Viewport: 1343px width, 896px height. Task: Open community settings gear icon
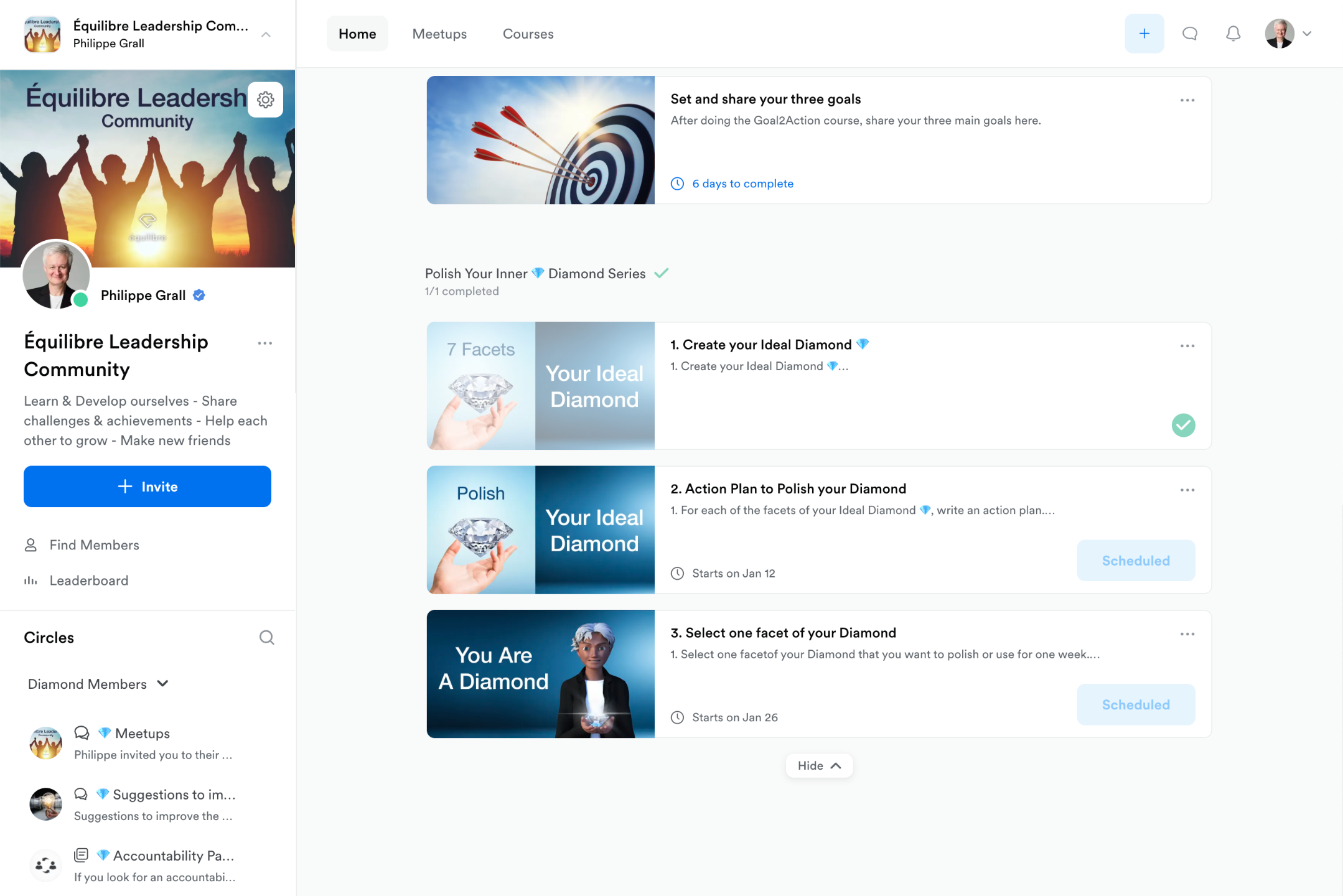click(x=265, y=100)
